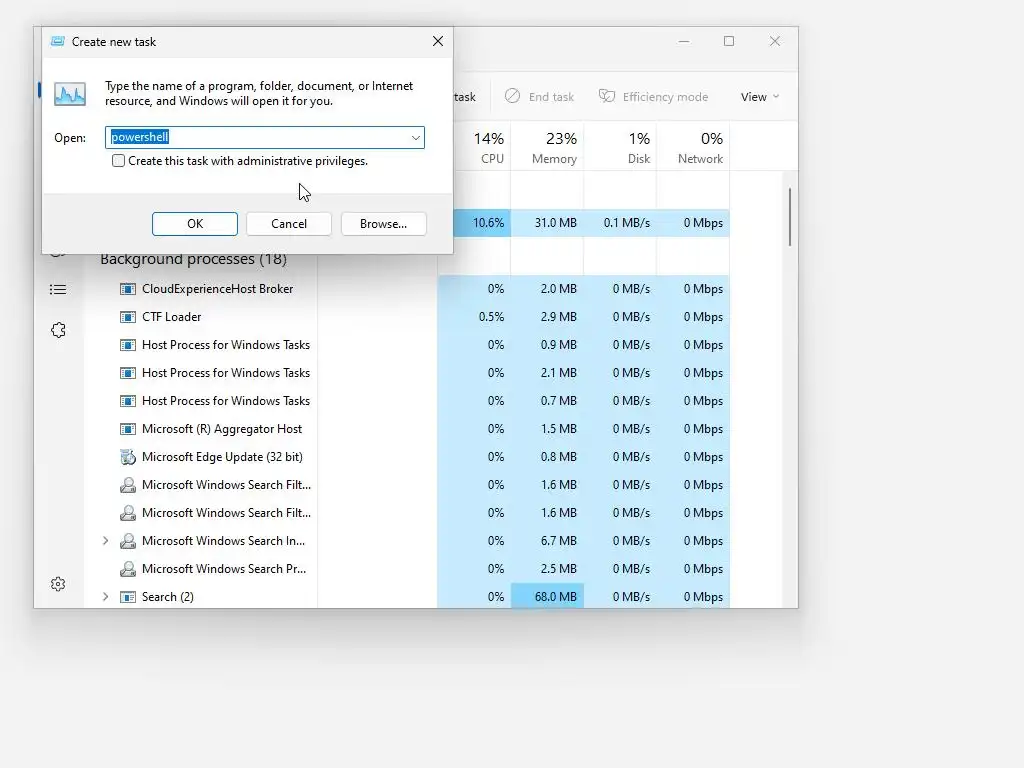Open the Details list icon in sidebar

58,289
